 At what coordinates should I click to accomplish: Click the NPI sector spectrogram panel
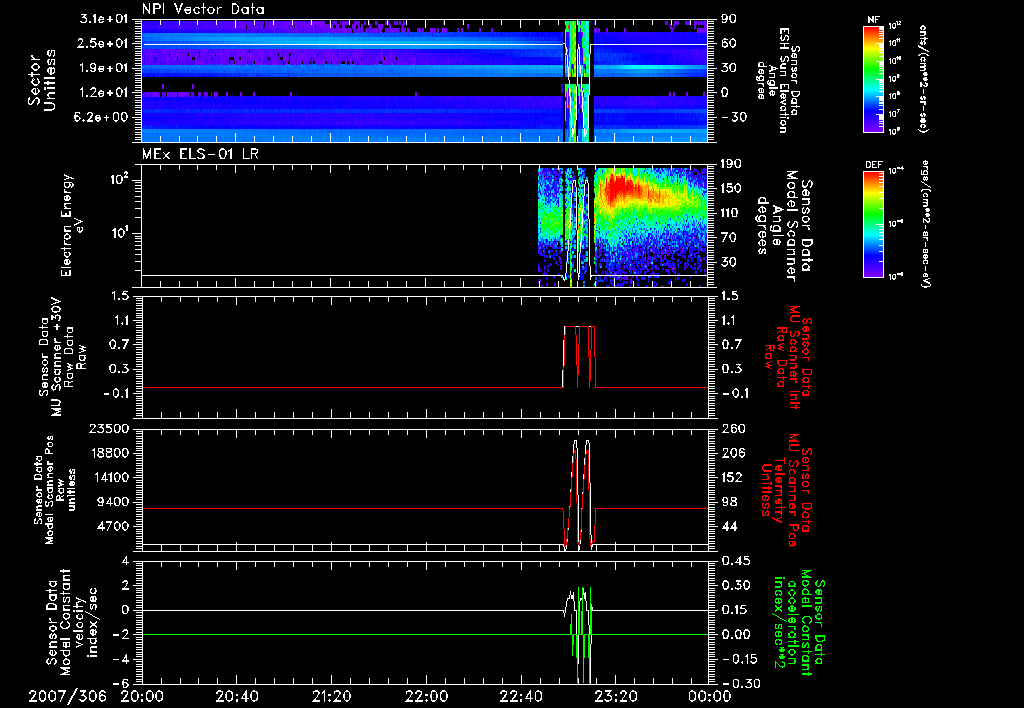tap(424, 81)
